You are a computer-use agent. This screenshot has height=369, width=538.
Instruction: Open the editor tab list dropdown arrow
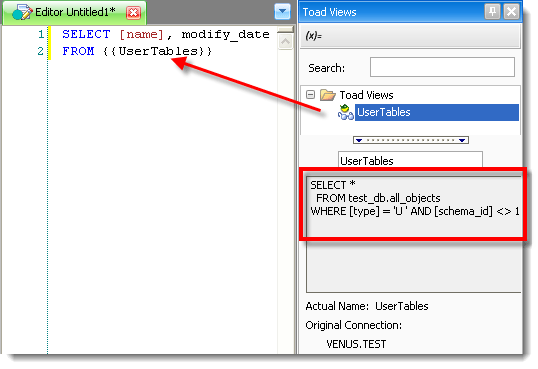click(x=282, y=11)
